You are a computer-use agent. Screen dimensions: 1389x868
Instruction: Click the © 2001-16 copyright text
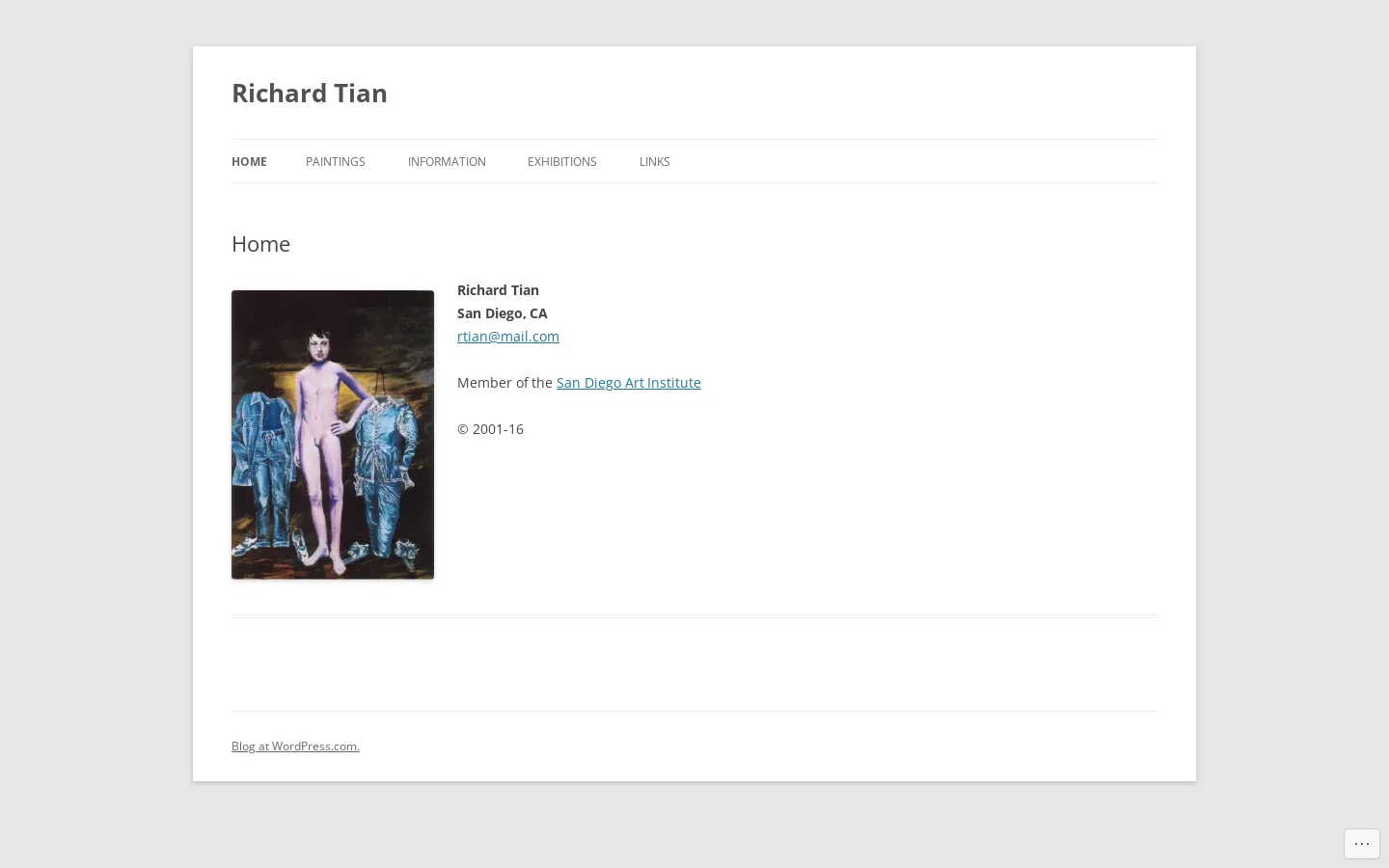click(490, 428)
